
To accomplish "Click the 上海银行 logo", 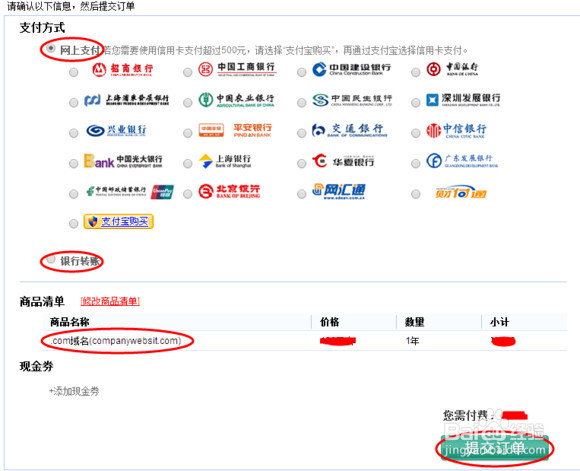I will 225,161.
